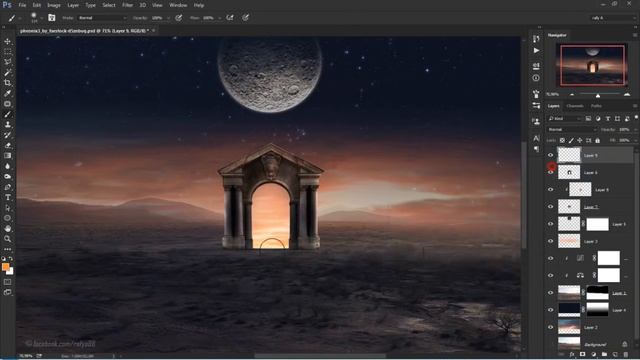This screenshot has height=360, width=640.
Task: Click the Add layer style fx icon
Action: [572, 354]
